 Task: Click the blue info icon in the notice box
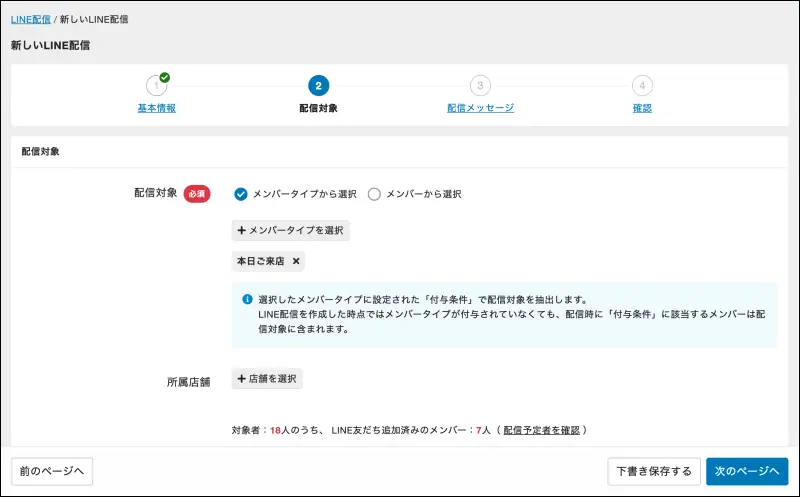[x=247, y=300]
